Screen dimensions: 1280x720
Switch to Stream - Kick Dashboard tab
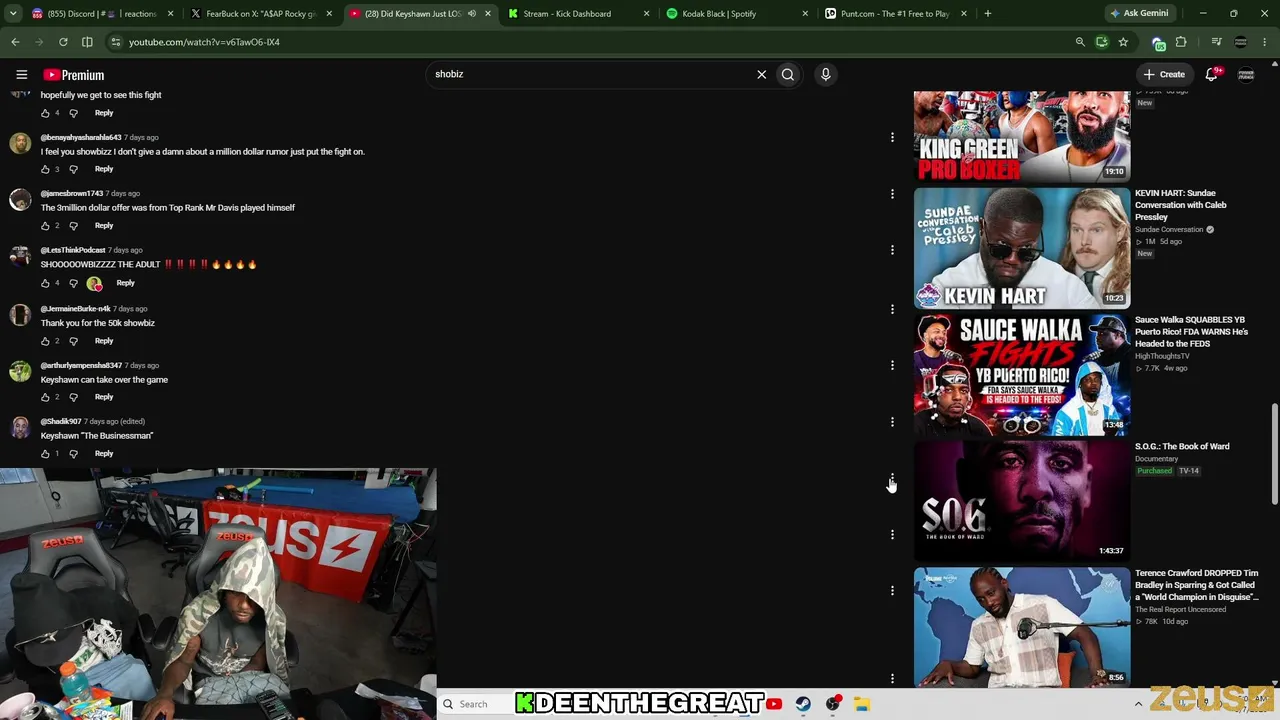(x=580, y=14)
